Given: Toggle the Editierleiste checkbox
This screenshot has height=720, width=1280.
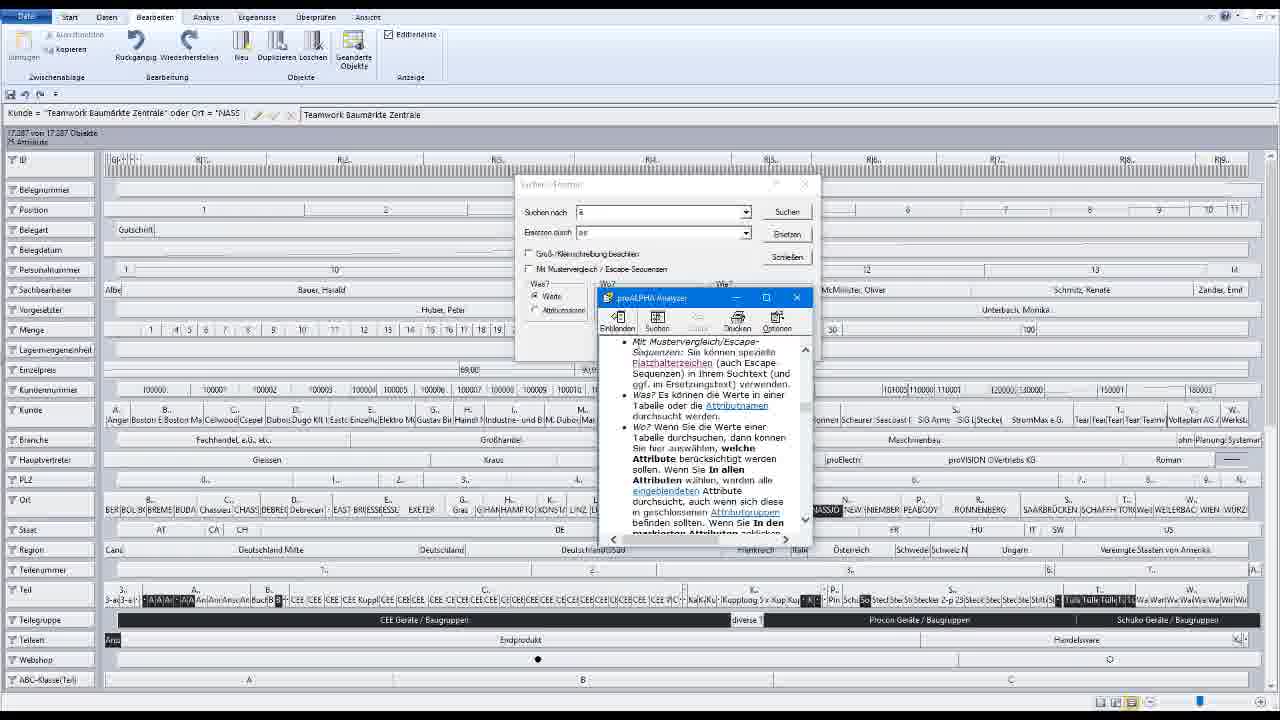Looking at the screenshot, I should click(x=389, y=34).
